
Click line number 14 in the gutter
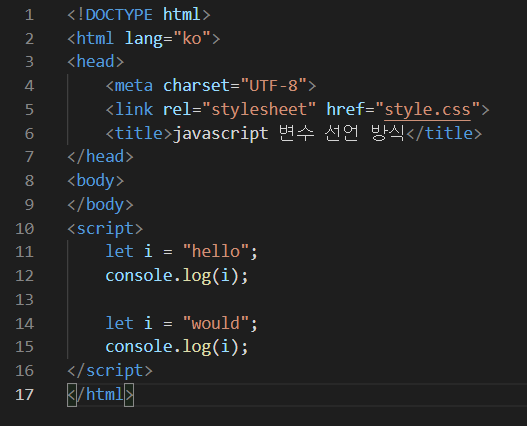tap(25, 324)
